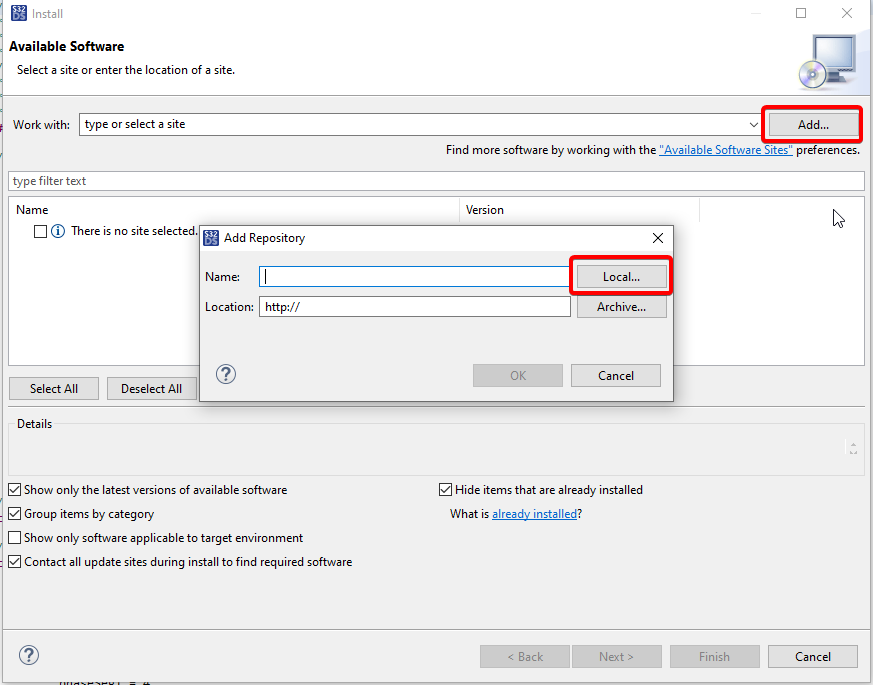The image size is (873, 685).
Task: Click the Archive button
Action: tap(621, 308)
